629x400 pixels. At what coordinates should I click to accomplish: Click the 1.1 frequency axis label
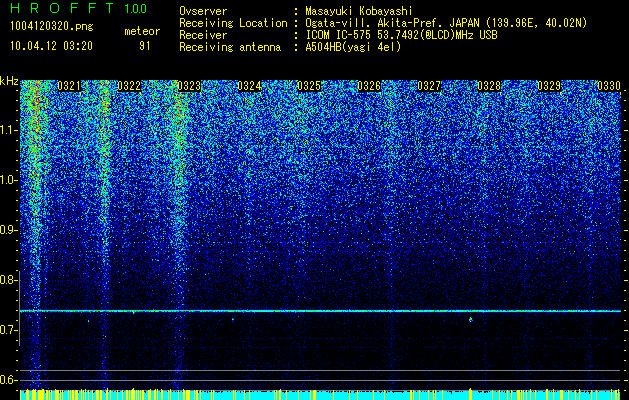8,131
